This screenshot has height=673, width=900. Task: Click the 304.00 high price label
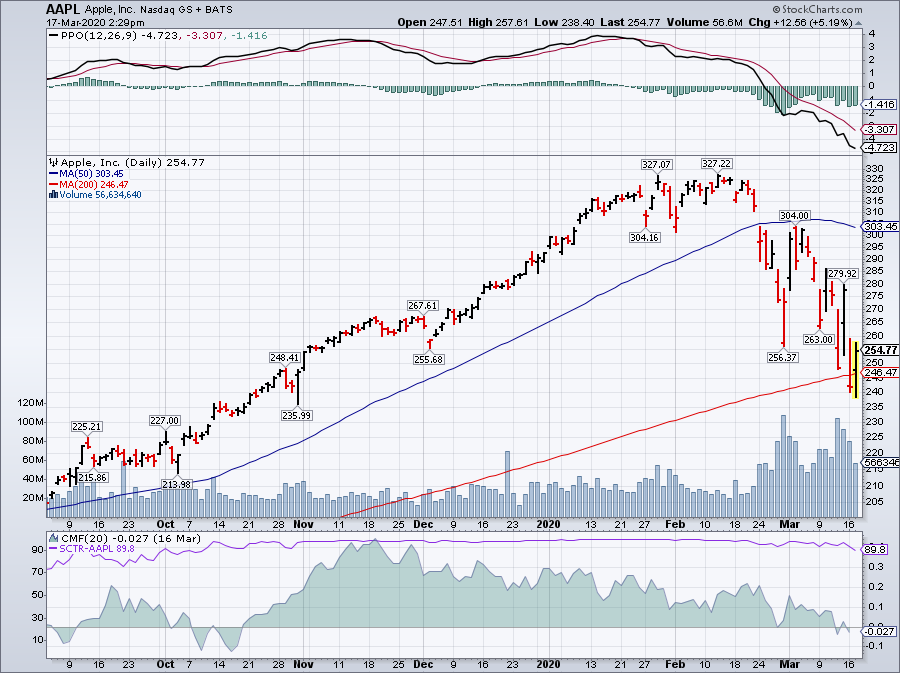pyautogui.click(x=794, y=216)
